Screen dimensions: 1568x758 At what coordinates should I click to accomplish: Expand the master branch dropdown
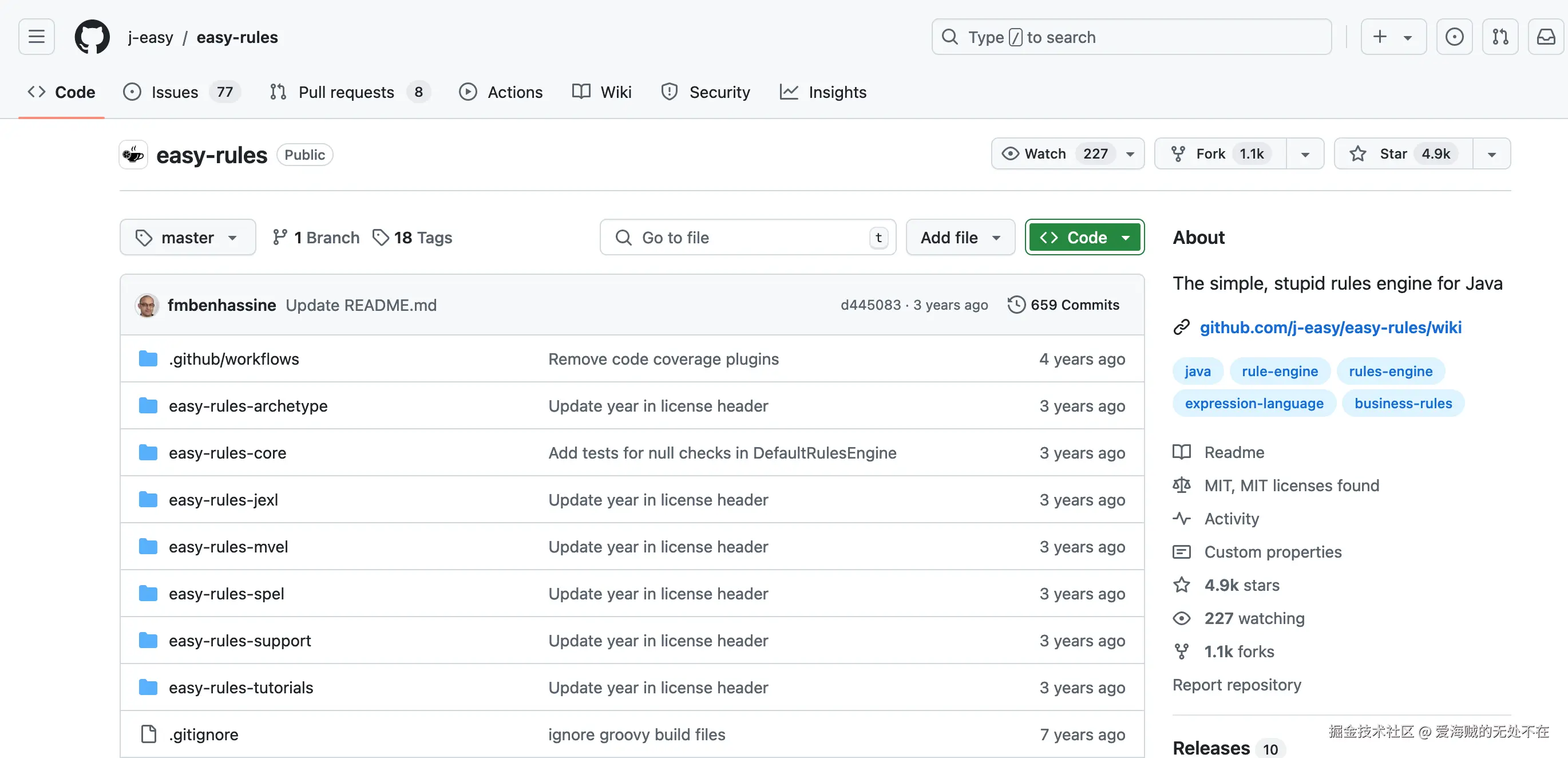188,238
